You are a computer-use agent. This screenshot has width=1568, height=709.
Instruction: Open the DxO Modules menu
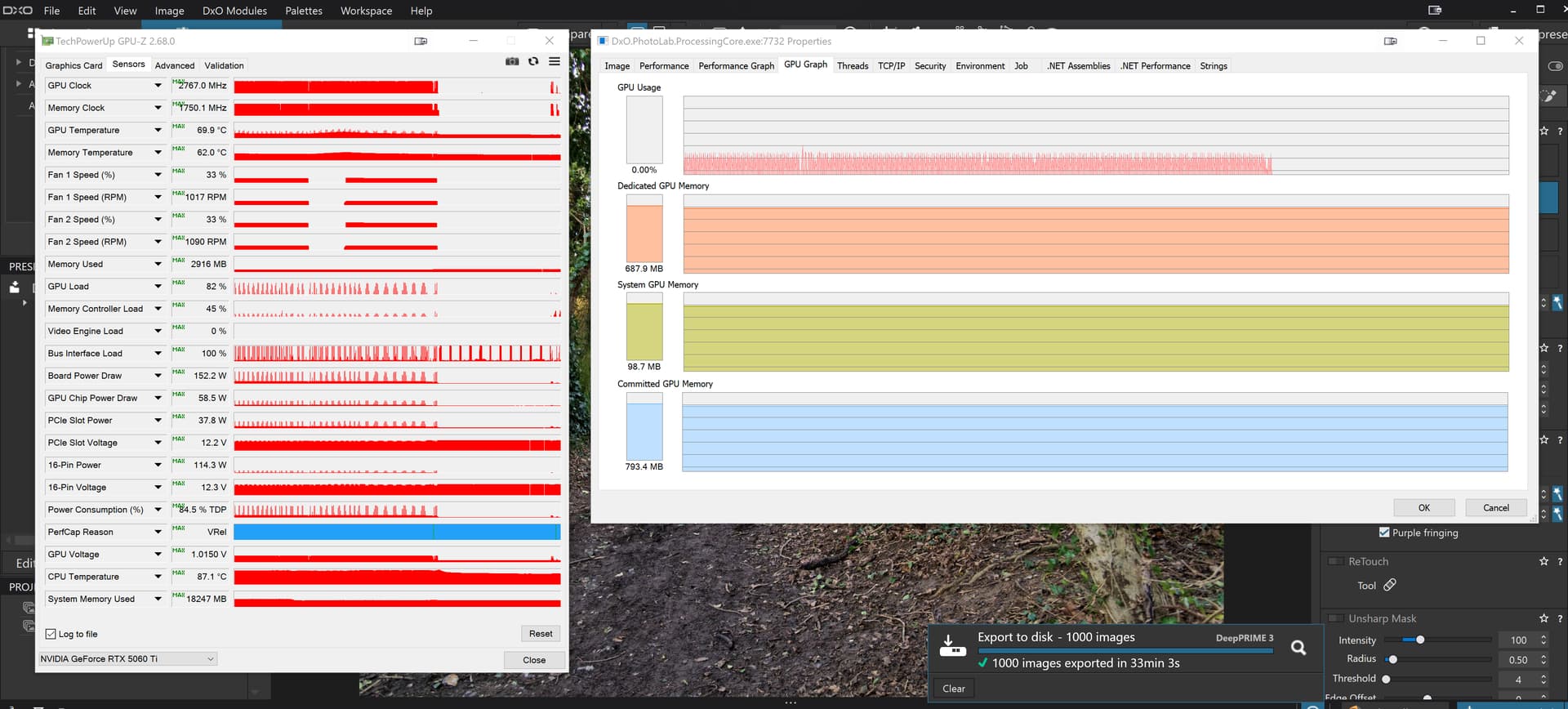pyautogui.click(x=234, y=11)
